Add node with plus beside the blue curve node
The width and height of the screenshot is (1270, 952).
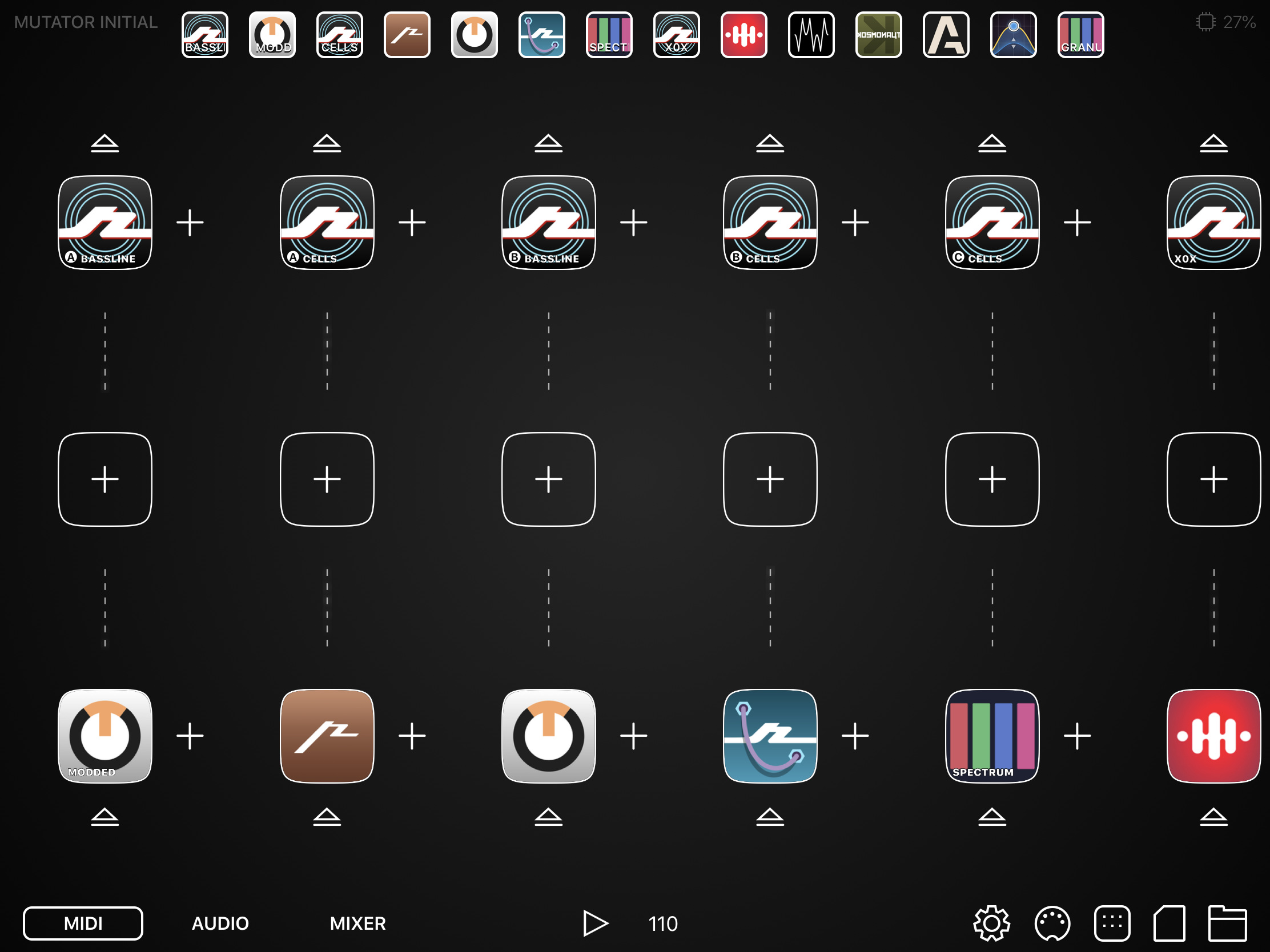(x=855, y=736)
